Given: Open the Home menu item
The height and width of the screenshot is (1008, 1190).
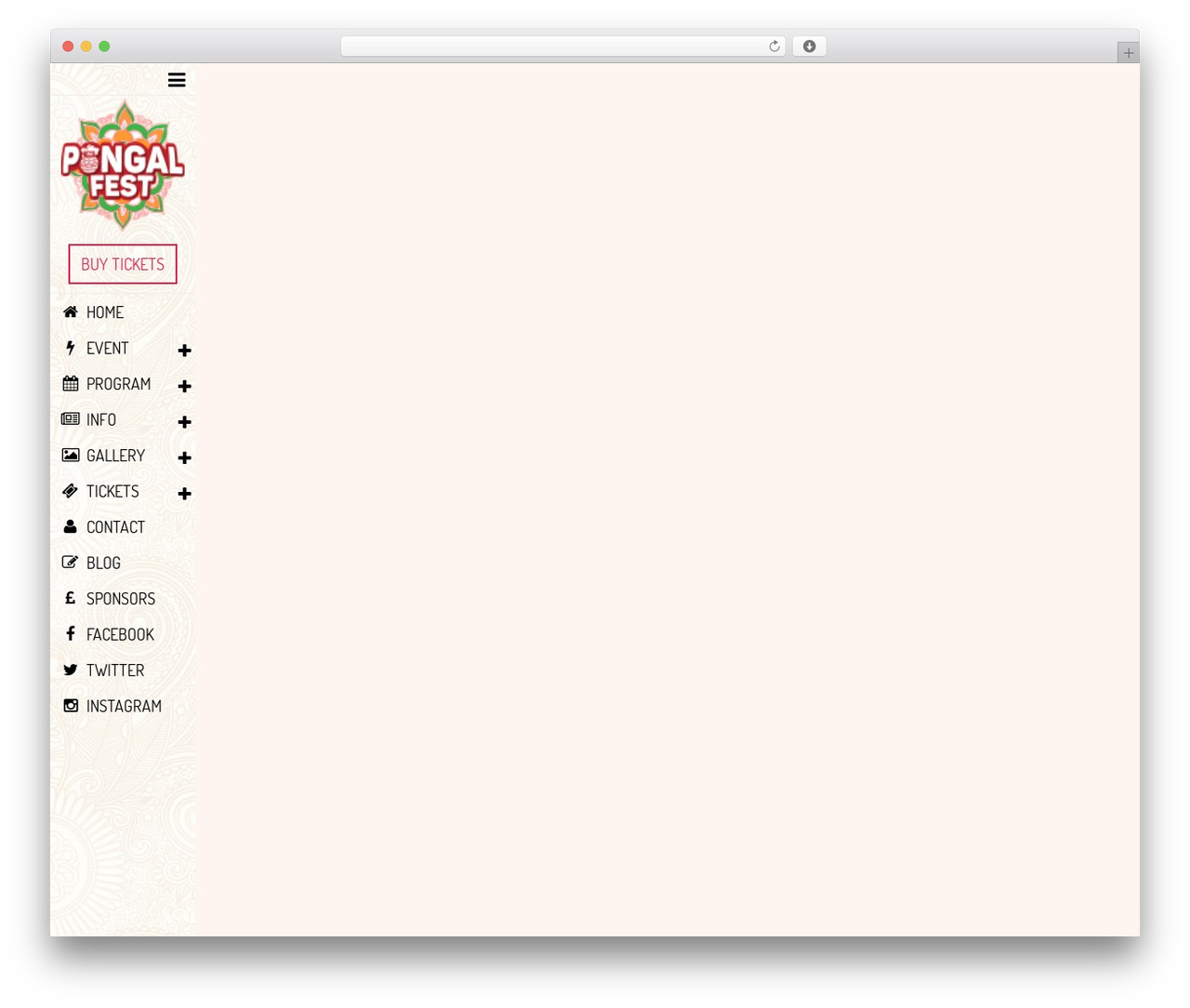Looking at the screenshot, I should [105, 312].
